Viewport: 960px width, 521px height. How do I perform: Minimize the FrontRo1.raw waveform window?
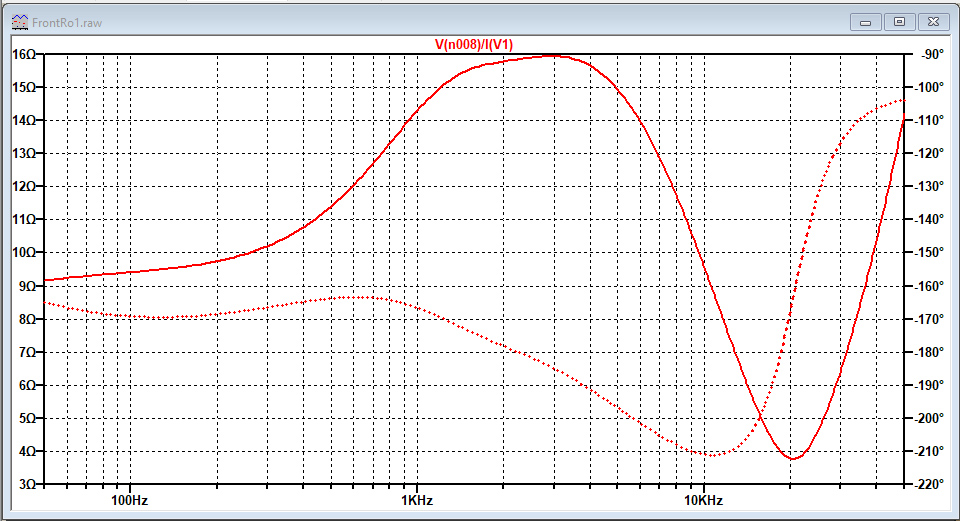[866, 22]
